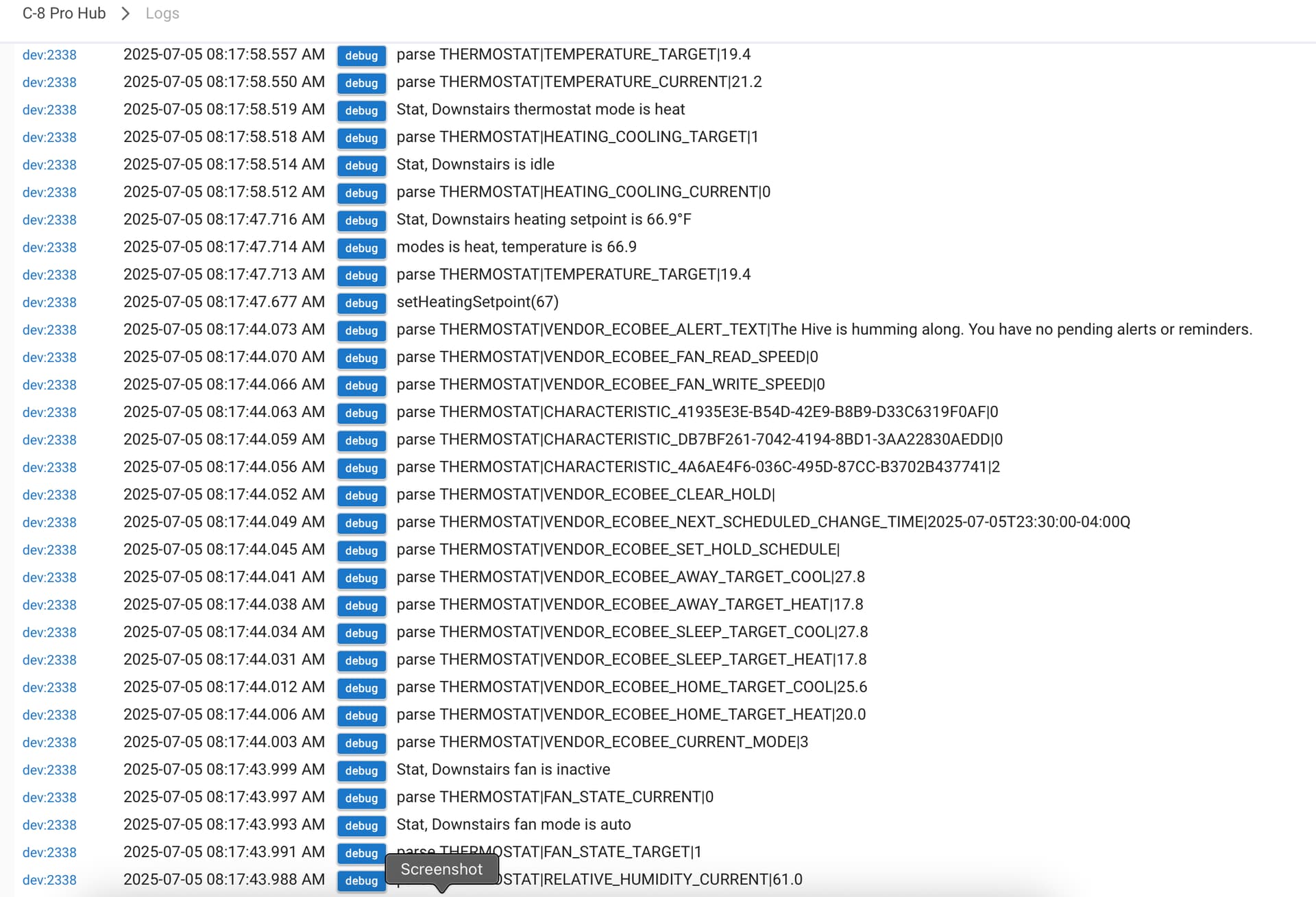Select message 'VENDOR_ECOBEE_SET_HOLD_SCHEDULE|'
1316x897 pixels.
pos(618,549)
